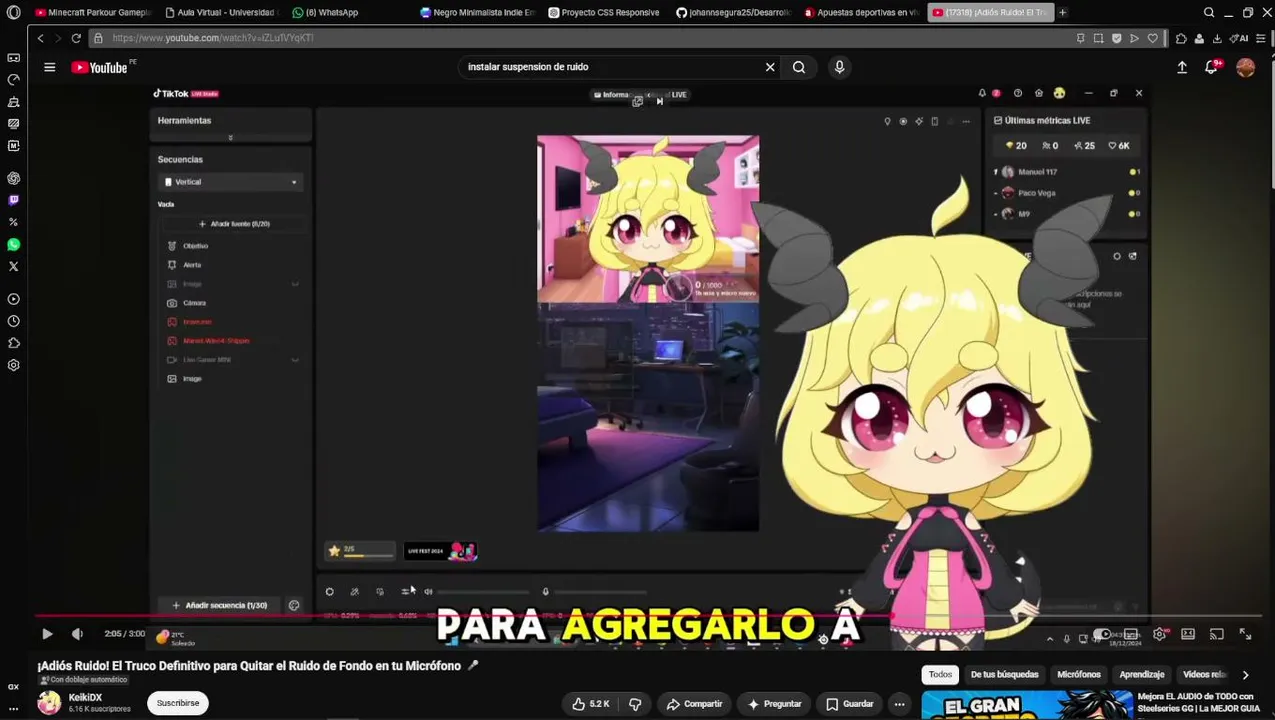Click the browser URL address bar
Image resolution: width=1275 pixels, height=720 pixels.
point(580,38)
